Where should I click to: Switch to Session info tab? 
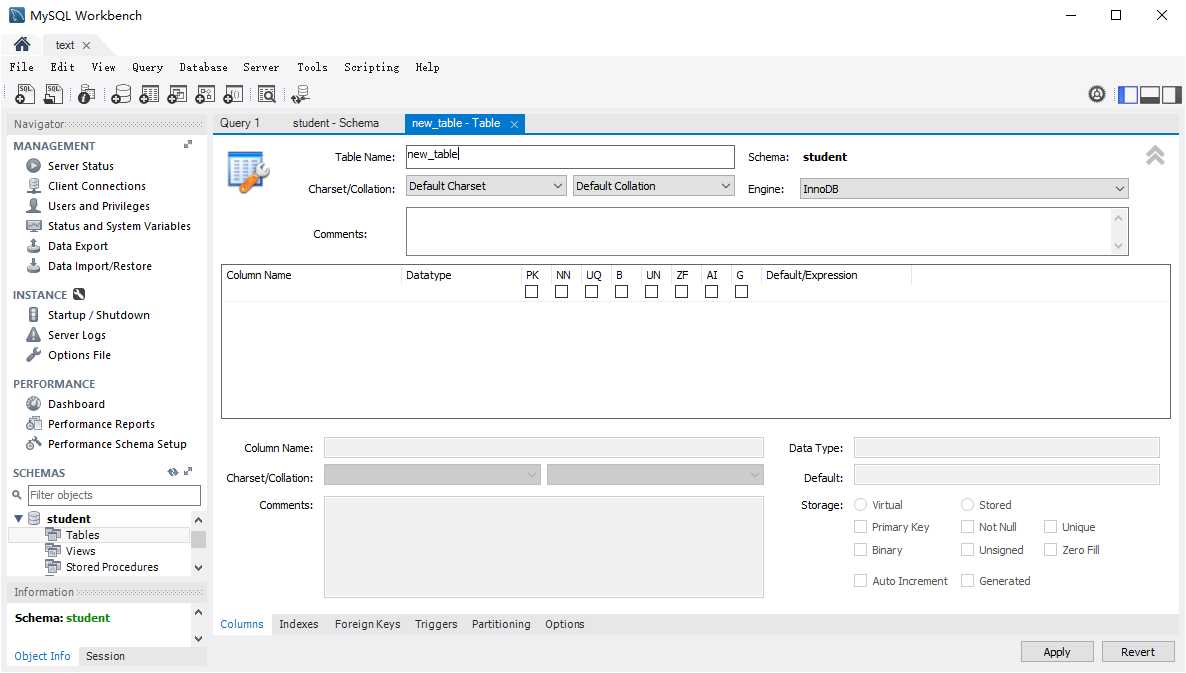coord(105,656)
